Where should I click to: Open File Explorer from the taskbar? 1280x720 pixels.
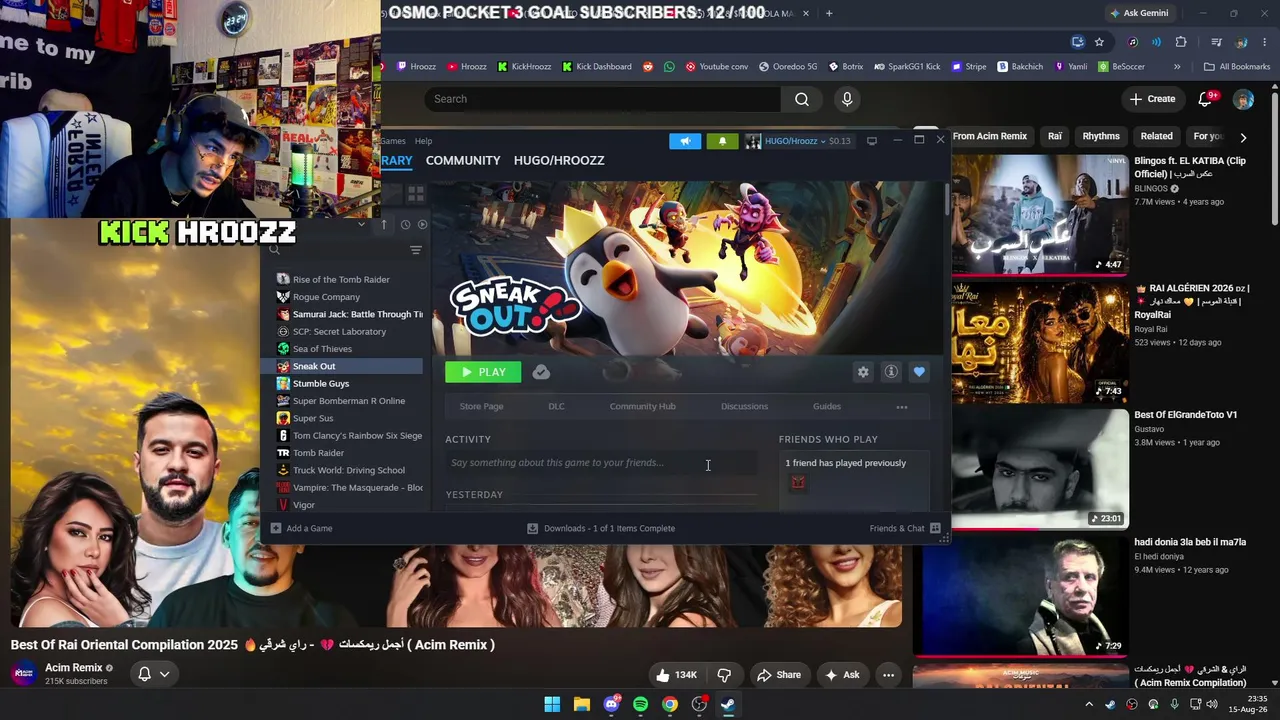click(582, 704)
